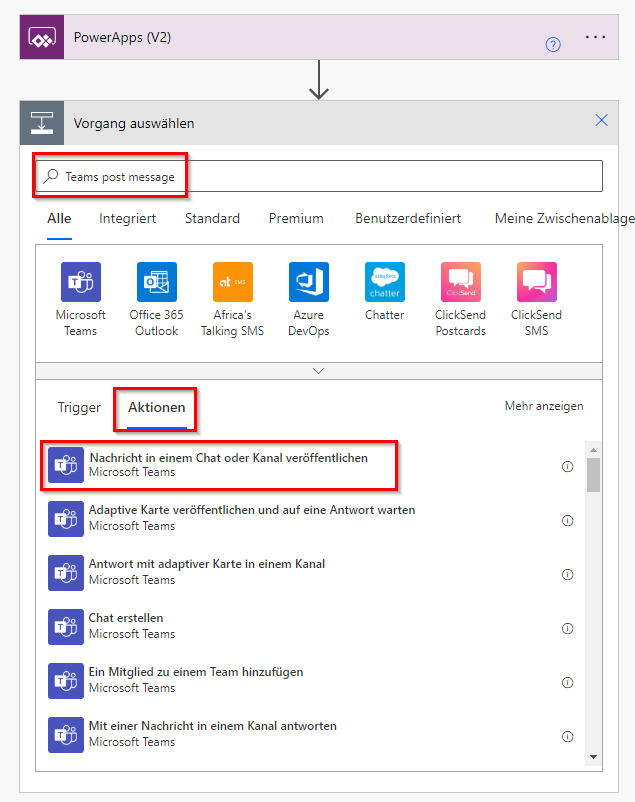Choose Mit einer Nachricht in einem Kanal antworten
This screenshot has width=635, height=802.
pos(311,735)
